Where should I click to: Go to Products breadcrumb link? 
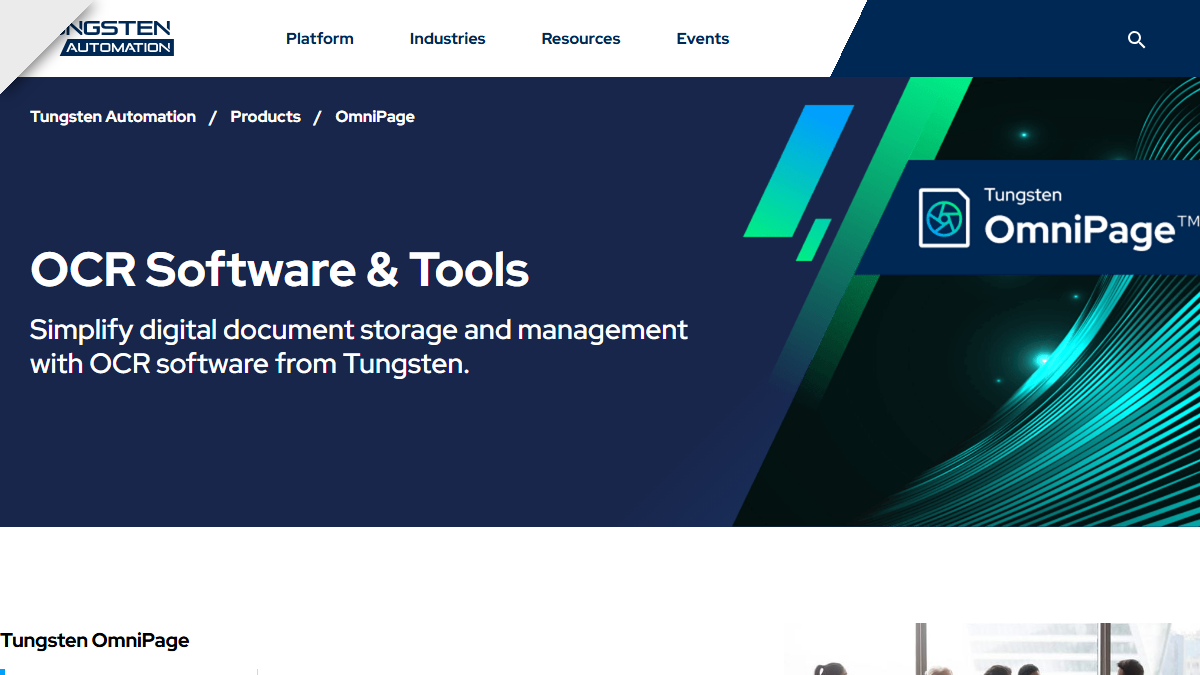pos(265,117)
